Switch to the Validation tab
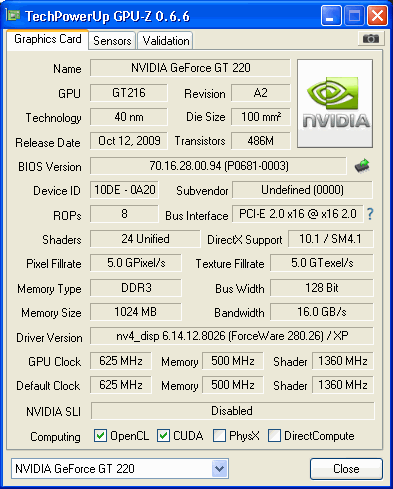Screen dimensions: 393x489 pyautogui.click(x=166, y=41)
